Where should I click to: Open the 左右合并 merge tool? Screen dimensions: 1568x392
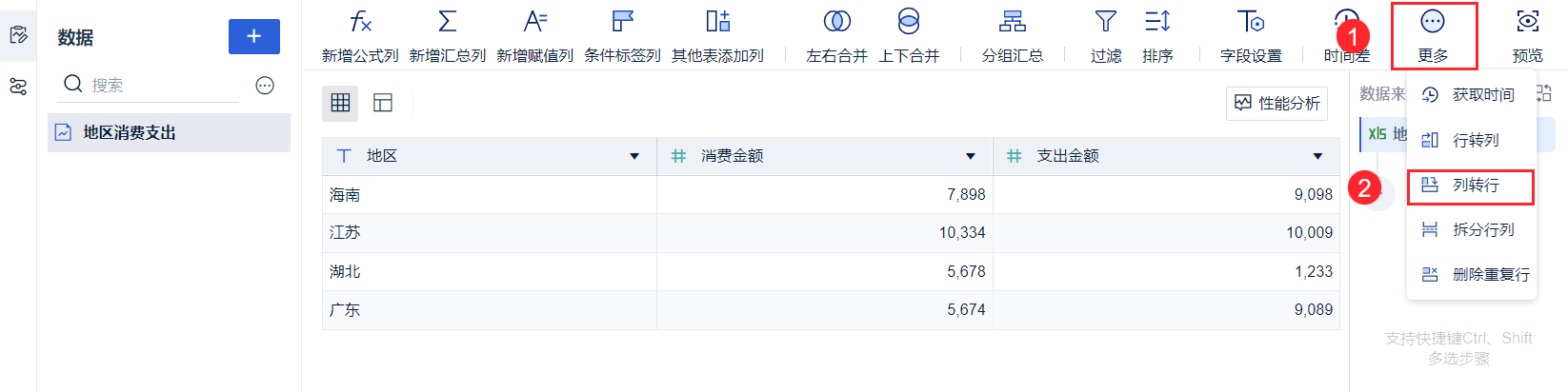(836, 22)
